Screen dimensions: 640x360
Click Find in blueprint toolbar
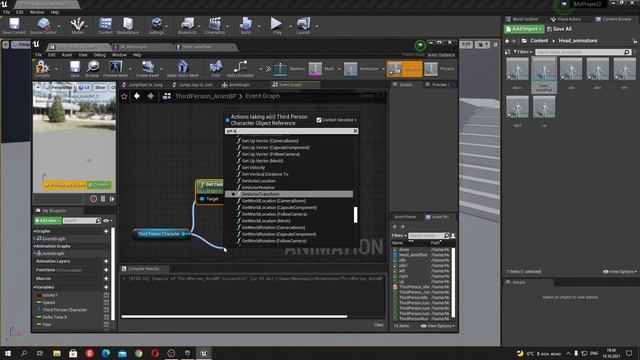(216, 69)
